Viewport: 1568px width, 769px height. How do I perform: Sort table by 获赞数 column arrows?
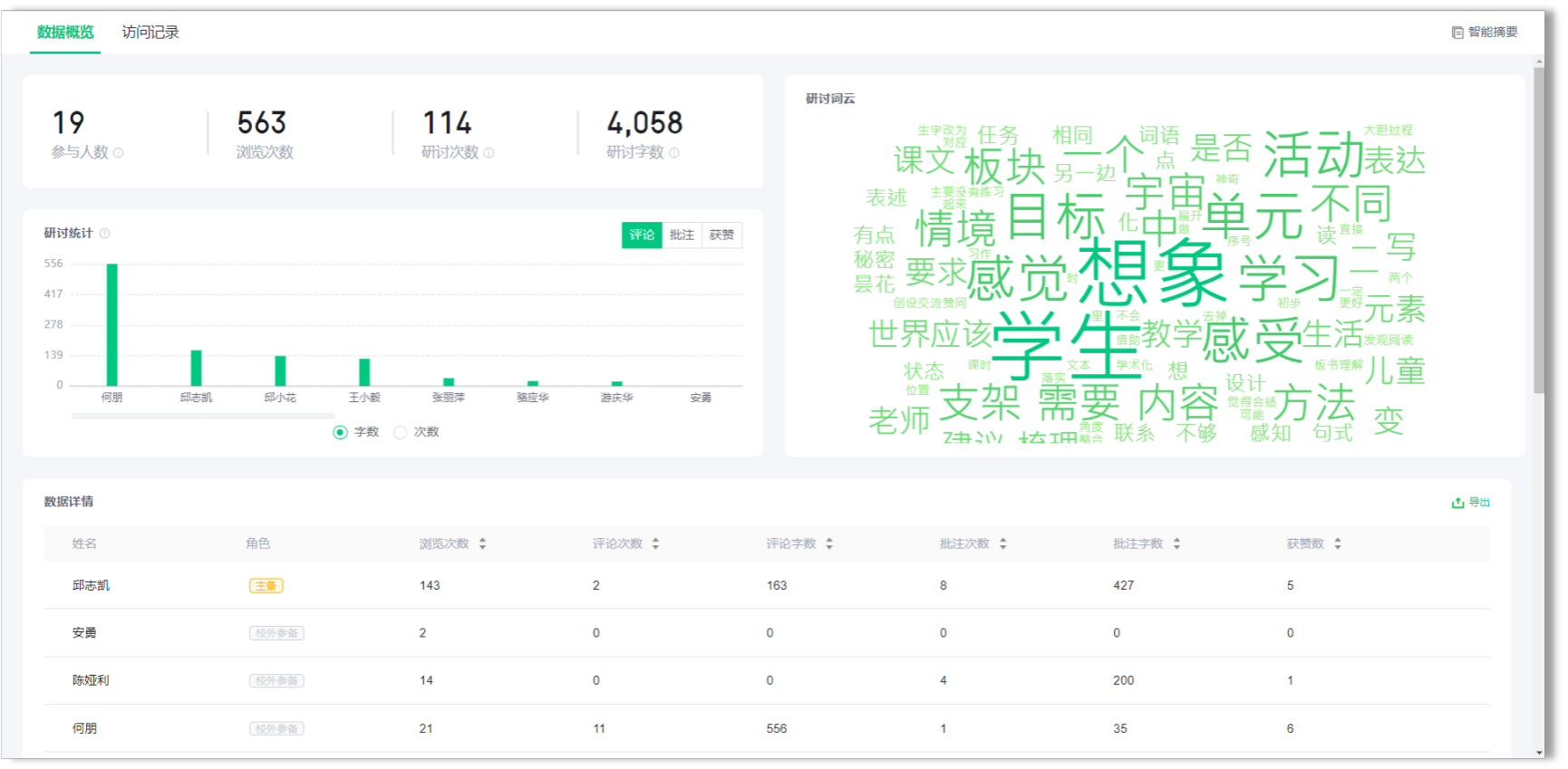coord(1337,543)
